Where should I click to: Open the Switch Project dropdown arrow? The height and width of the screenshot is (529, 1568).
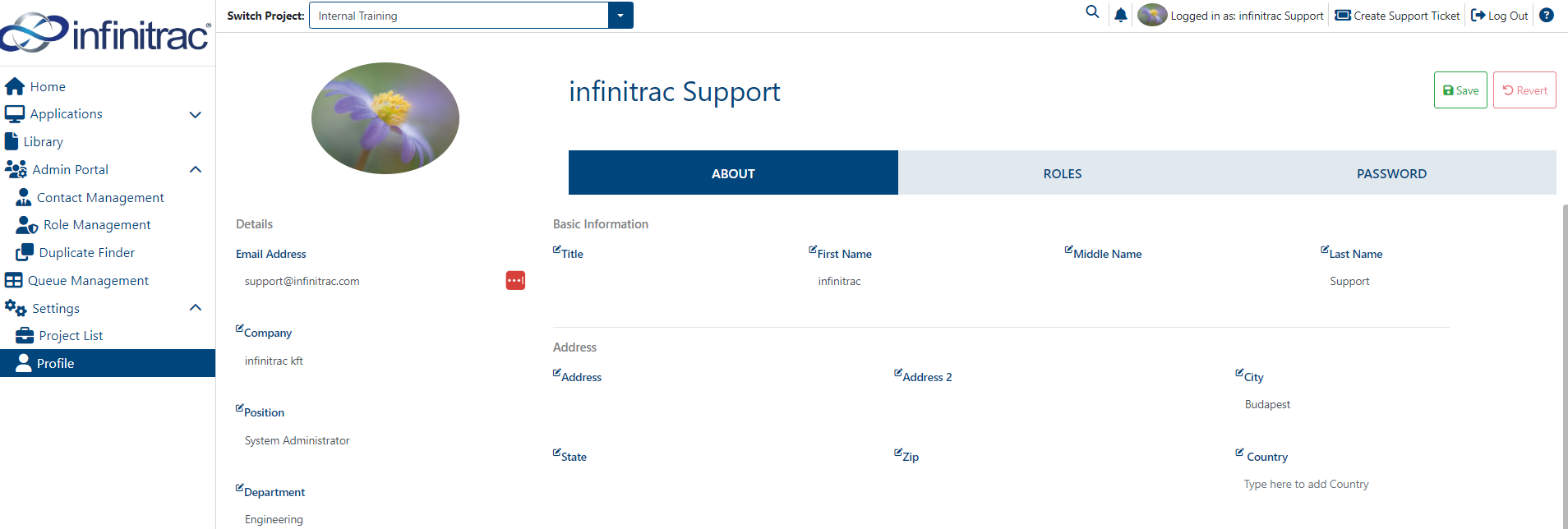[x=620, y=16]
